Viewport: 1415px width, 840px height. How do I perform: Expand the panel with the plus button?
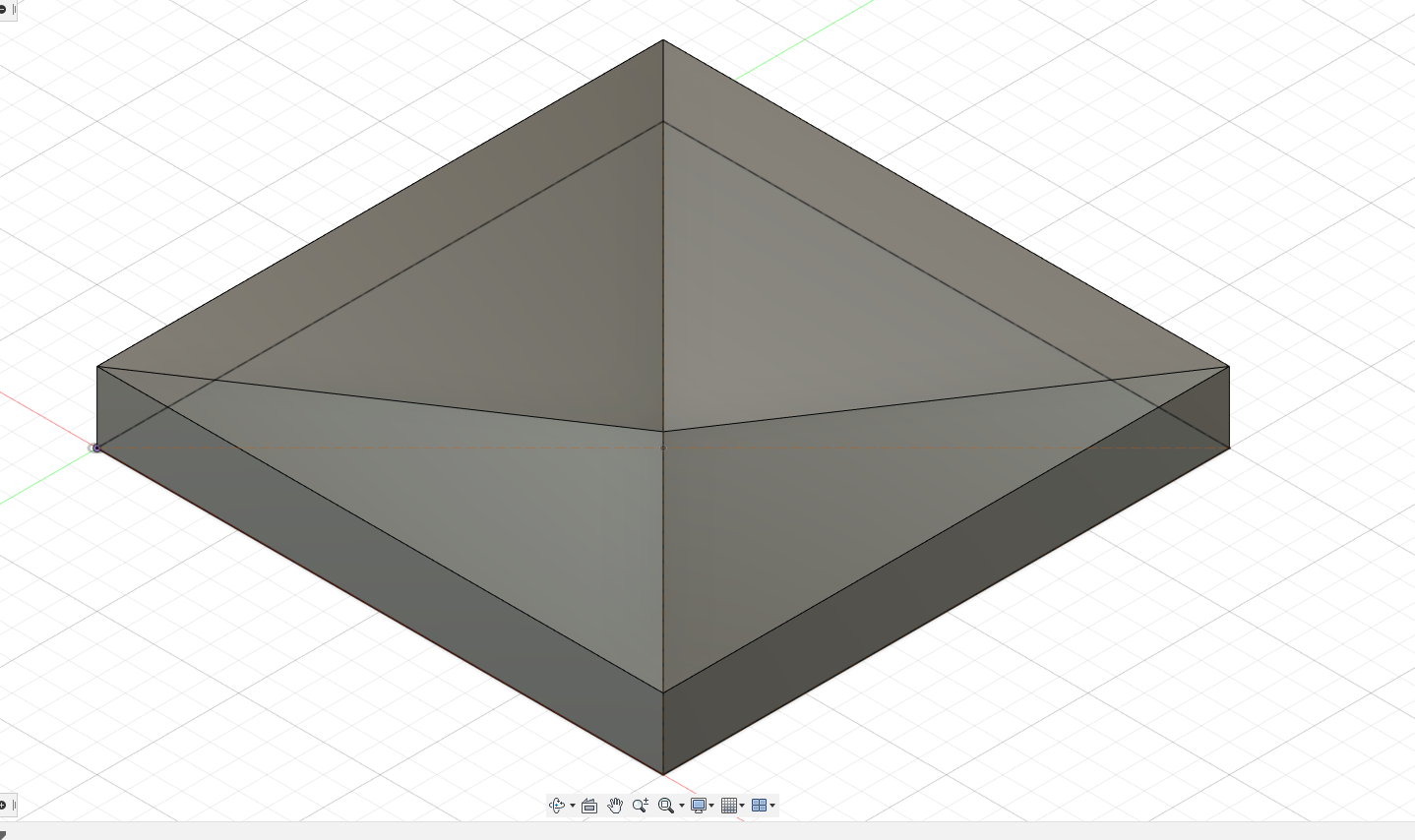[x=4, y=806]
